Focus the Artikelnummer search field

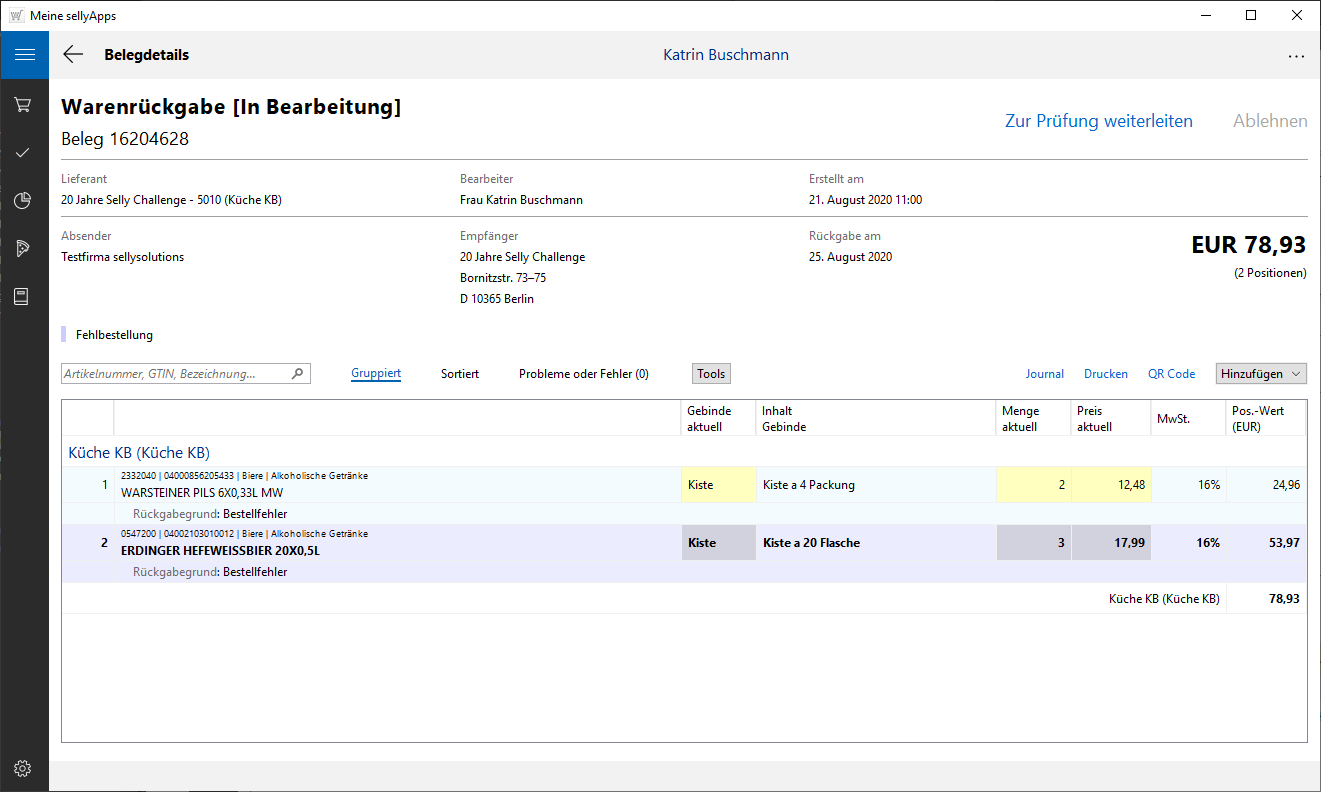point(175,374)
